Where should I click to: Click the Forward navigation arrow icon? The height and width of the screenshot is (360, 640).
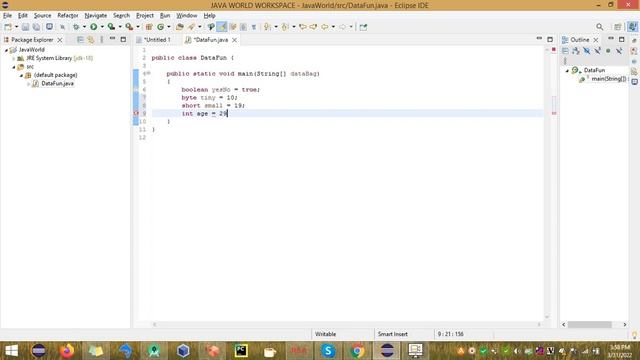click(342, 27)
